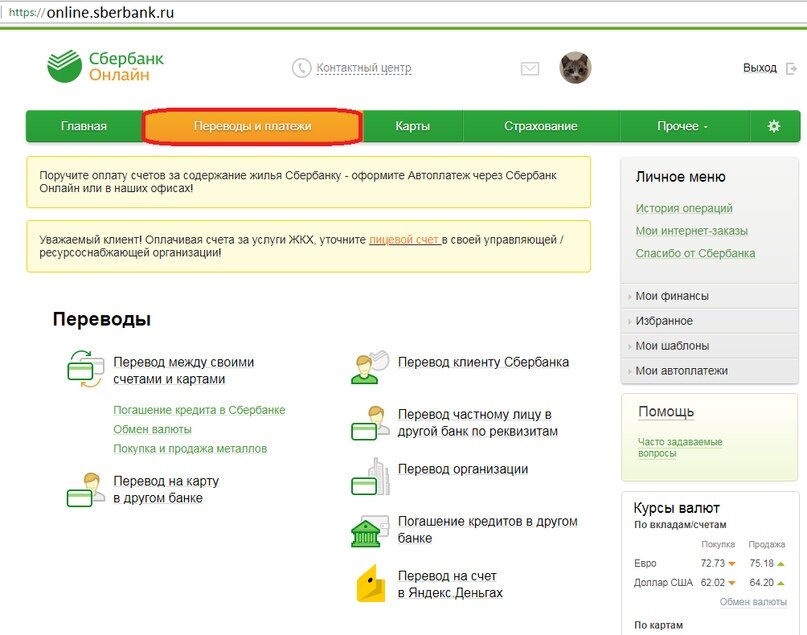Open Часто задаваемые вопросы help link

pos(680,448)
